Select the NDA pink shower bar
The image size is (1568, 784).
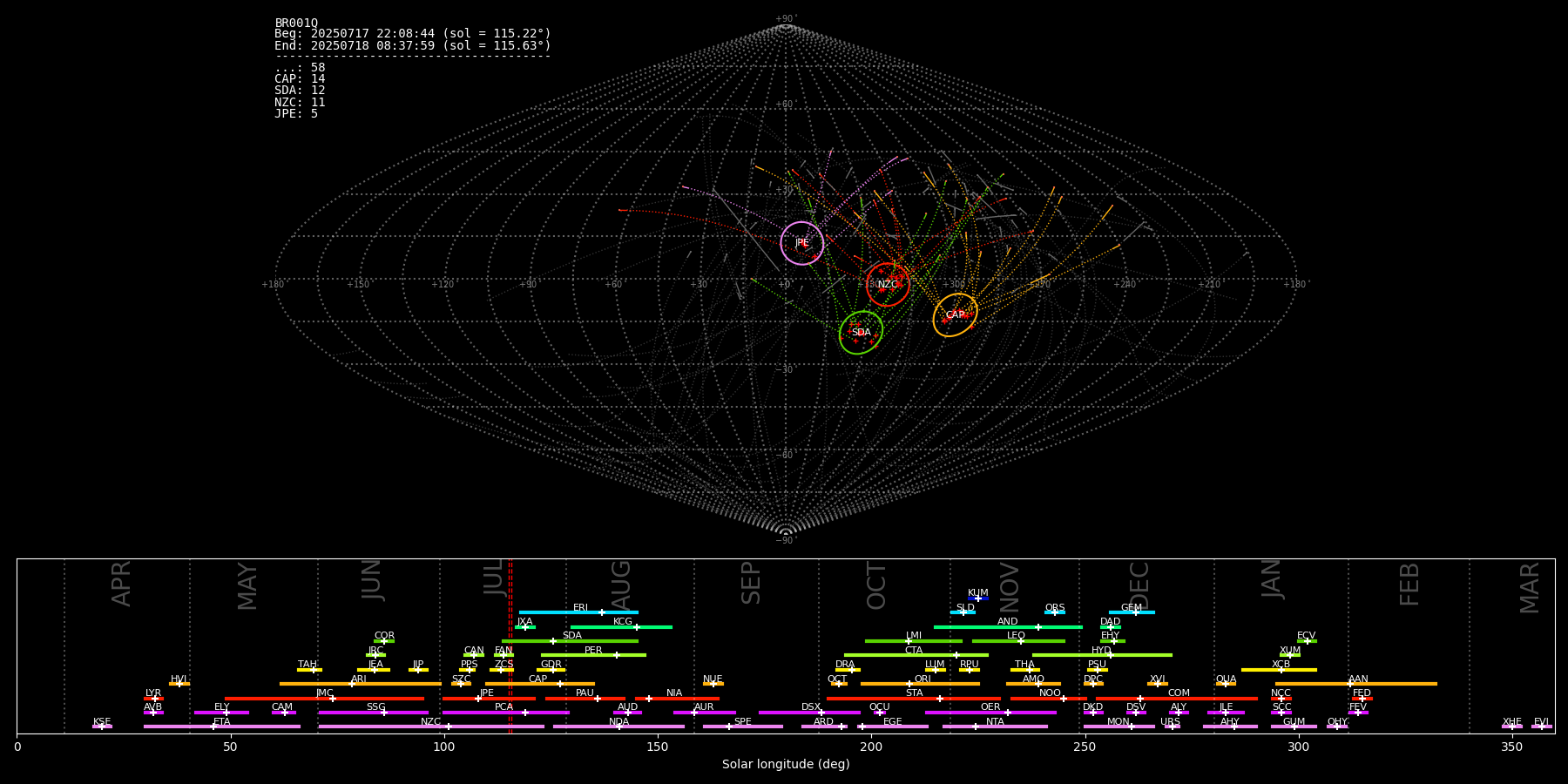tap(618, 727)
